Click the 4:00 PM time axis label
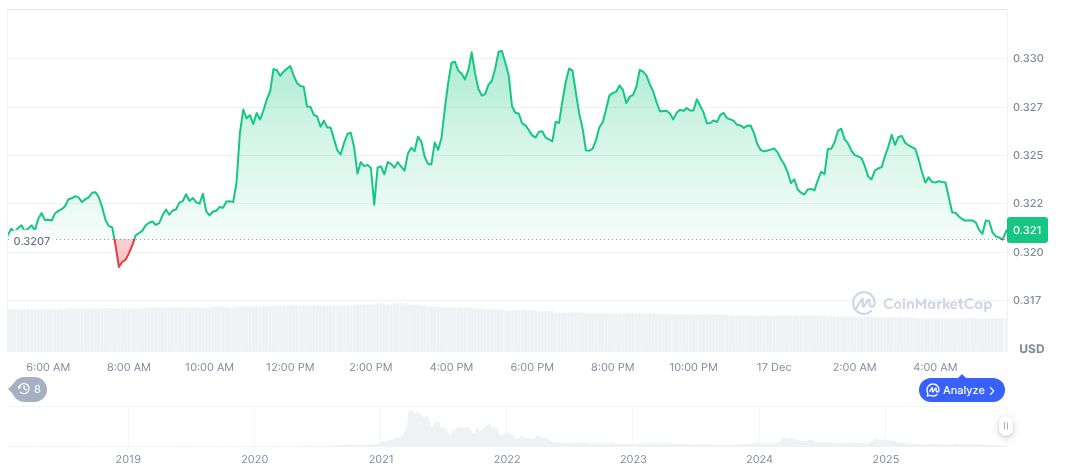This screenshot has height=470, width=1072. pyautogui.click(x=451, y=367)
